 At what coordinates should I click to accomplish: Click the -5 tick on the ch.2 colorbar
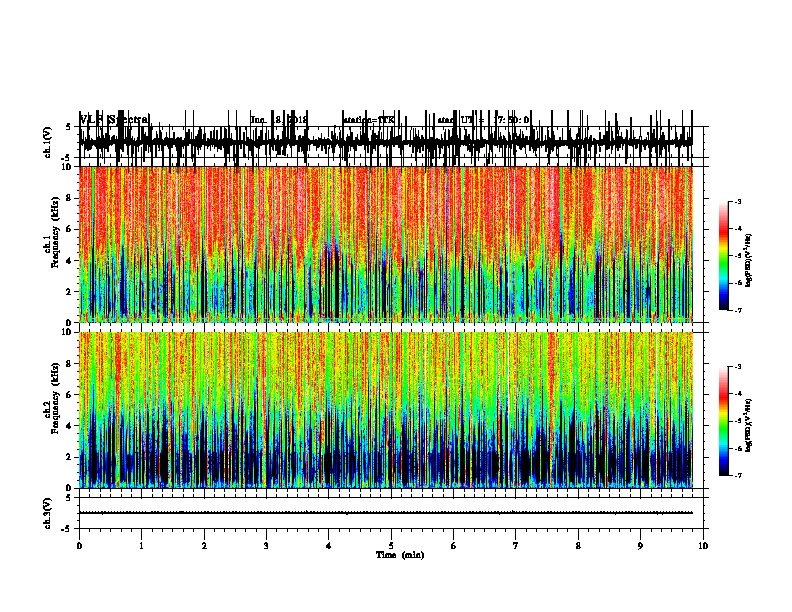[x=737, y=421]
